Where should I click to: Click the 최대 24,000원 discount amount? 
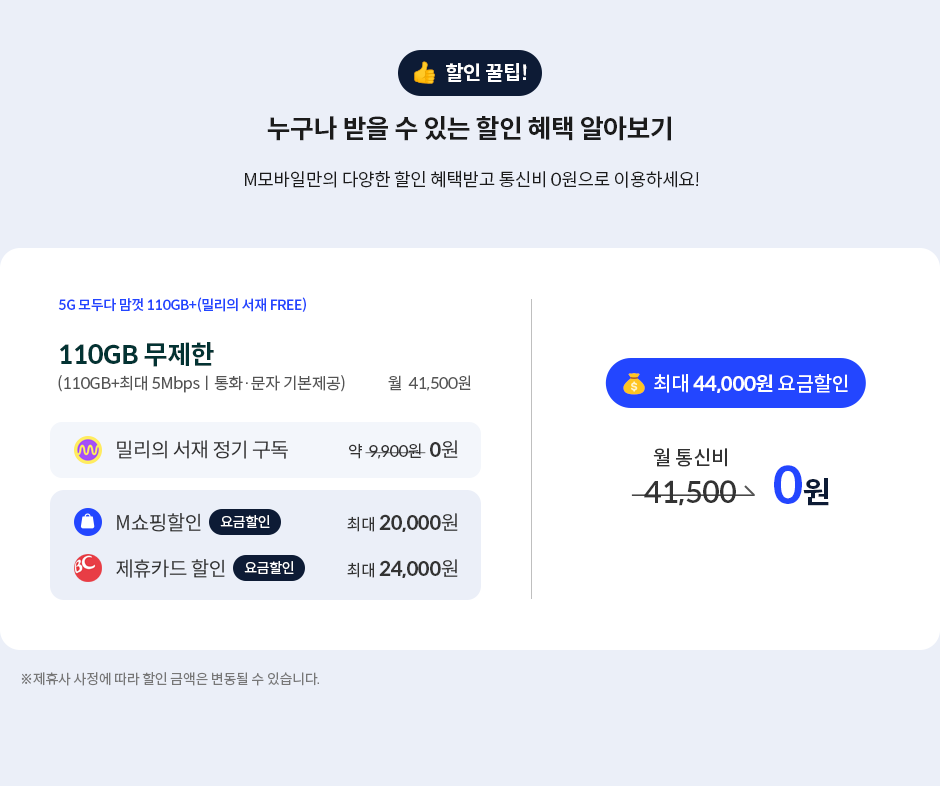402,568
